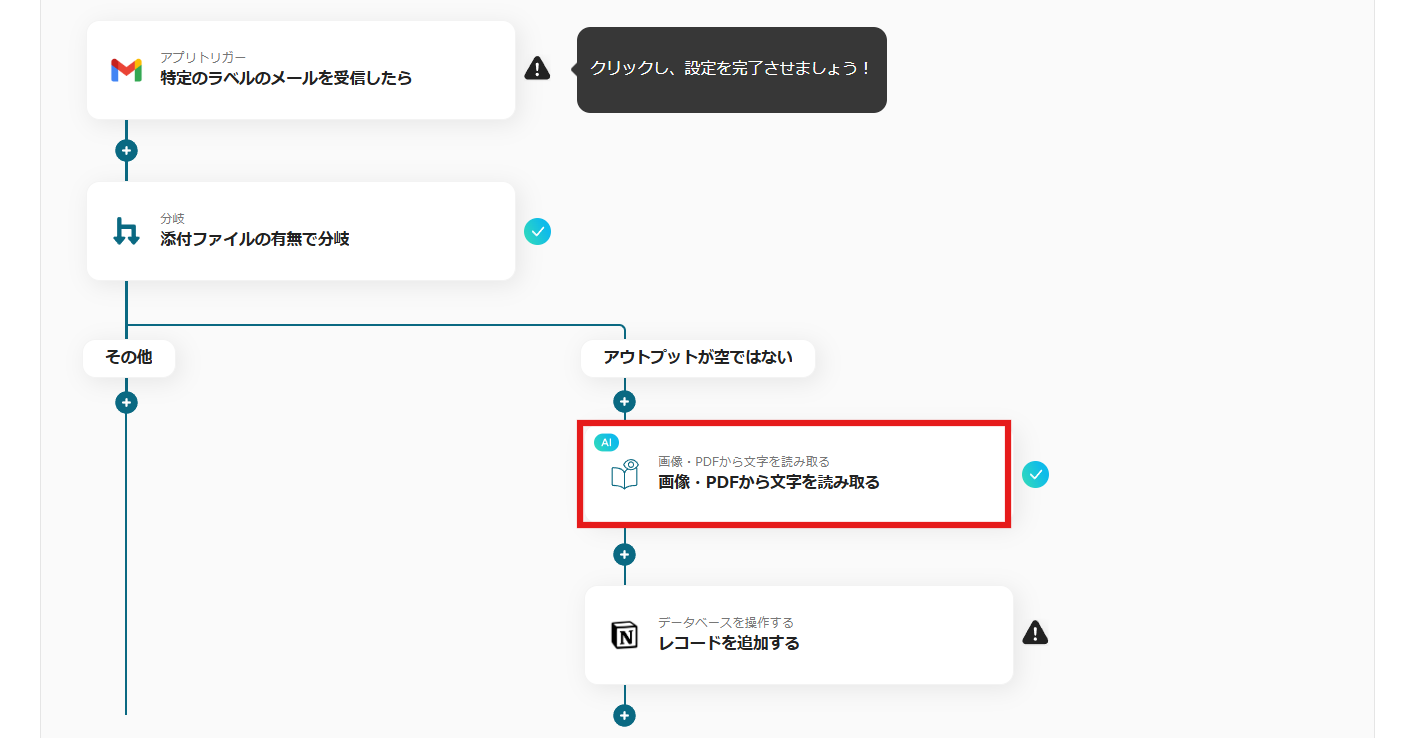Select the その他 branch label

pos(129,357)
